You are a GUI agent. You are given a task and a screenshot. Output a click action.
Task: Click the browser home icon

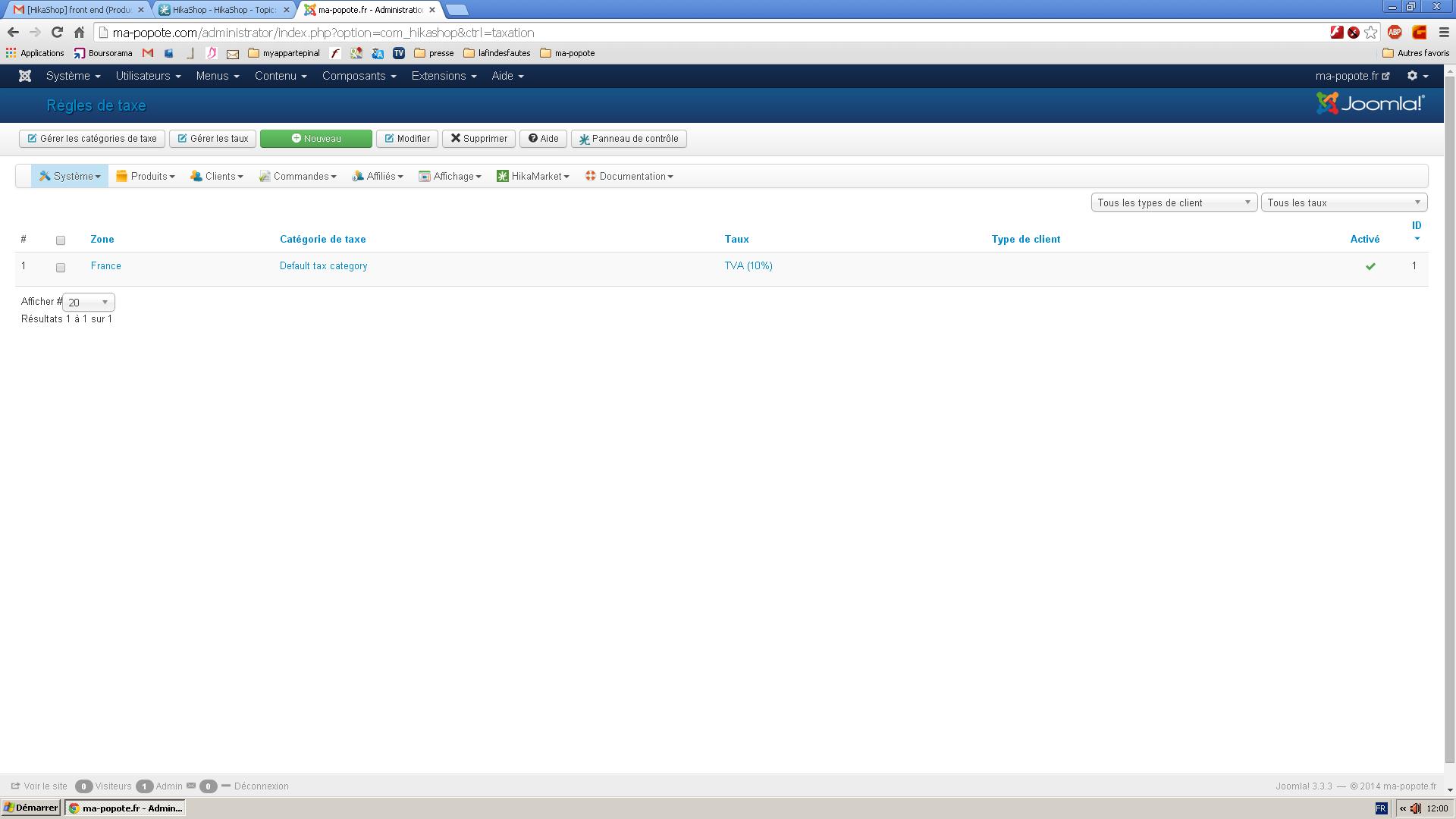79,33
